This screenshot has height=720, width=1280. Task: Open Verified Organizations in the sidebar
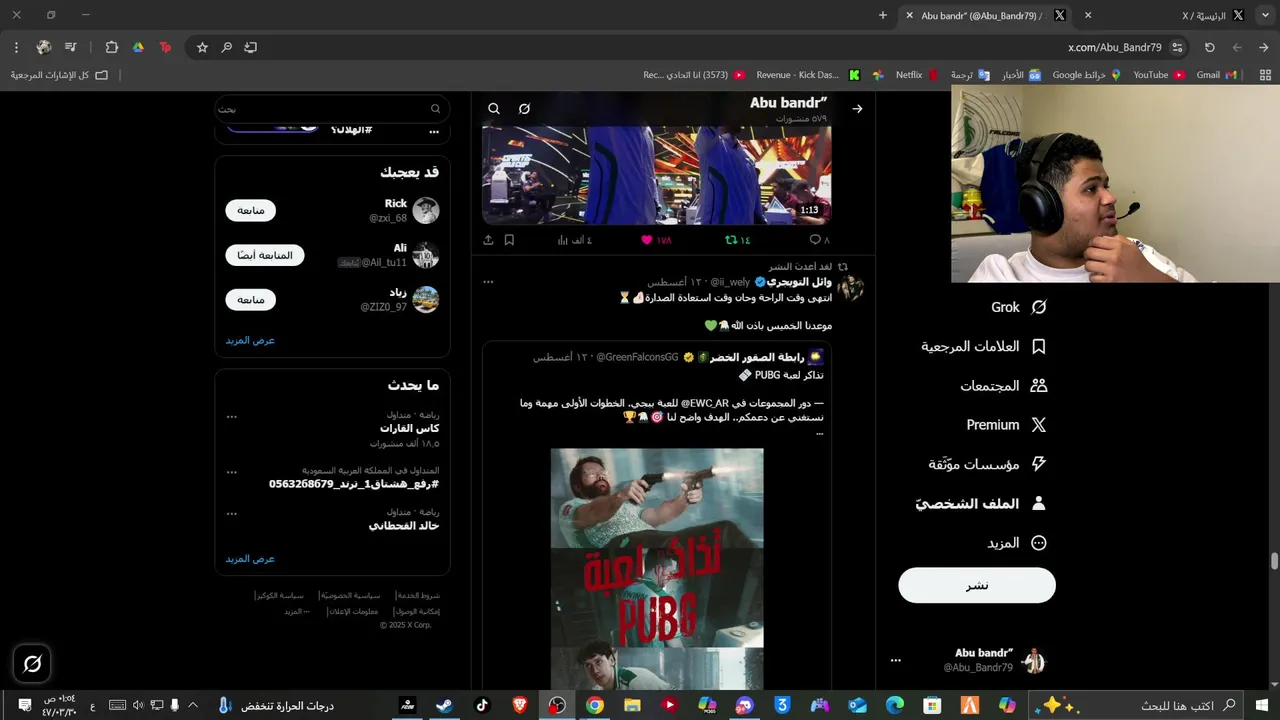(x=987, y=464)
